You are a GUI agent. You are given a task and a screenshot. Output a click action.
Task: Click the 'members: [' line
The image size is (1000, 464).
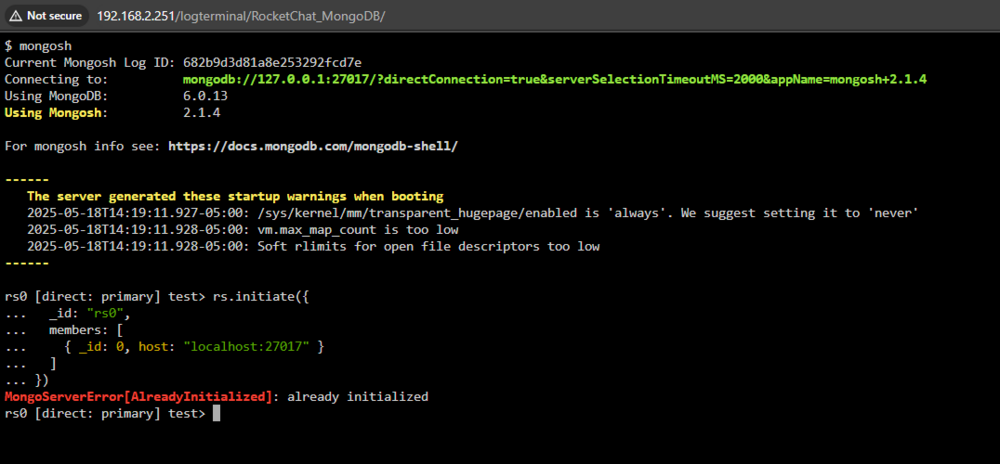click(x=86, y=330)
